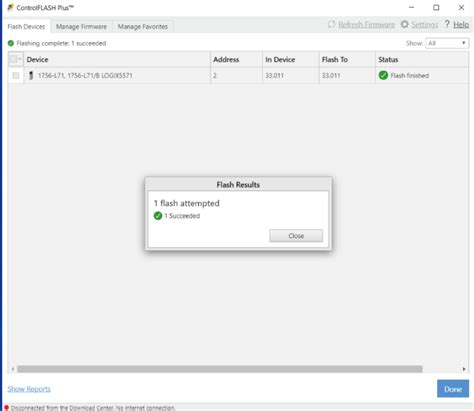Screen dimensions: 474x411
Task: Select the 1756-L71/B LOGIX5571 device name
Action: point(85,76)
